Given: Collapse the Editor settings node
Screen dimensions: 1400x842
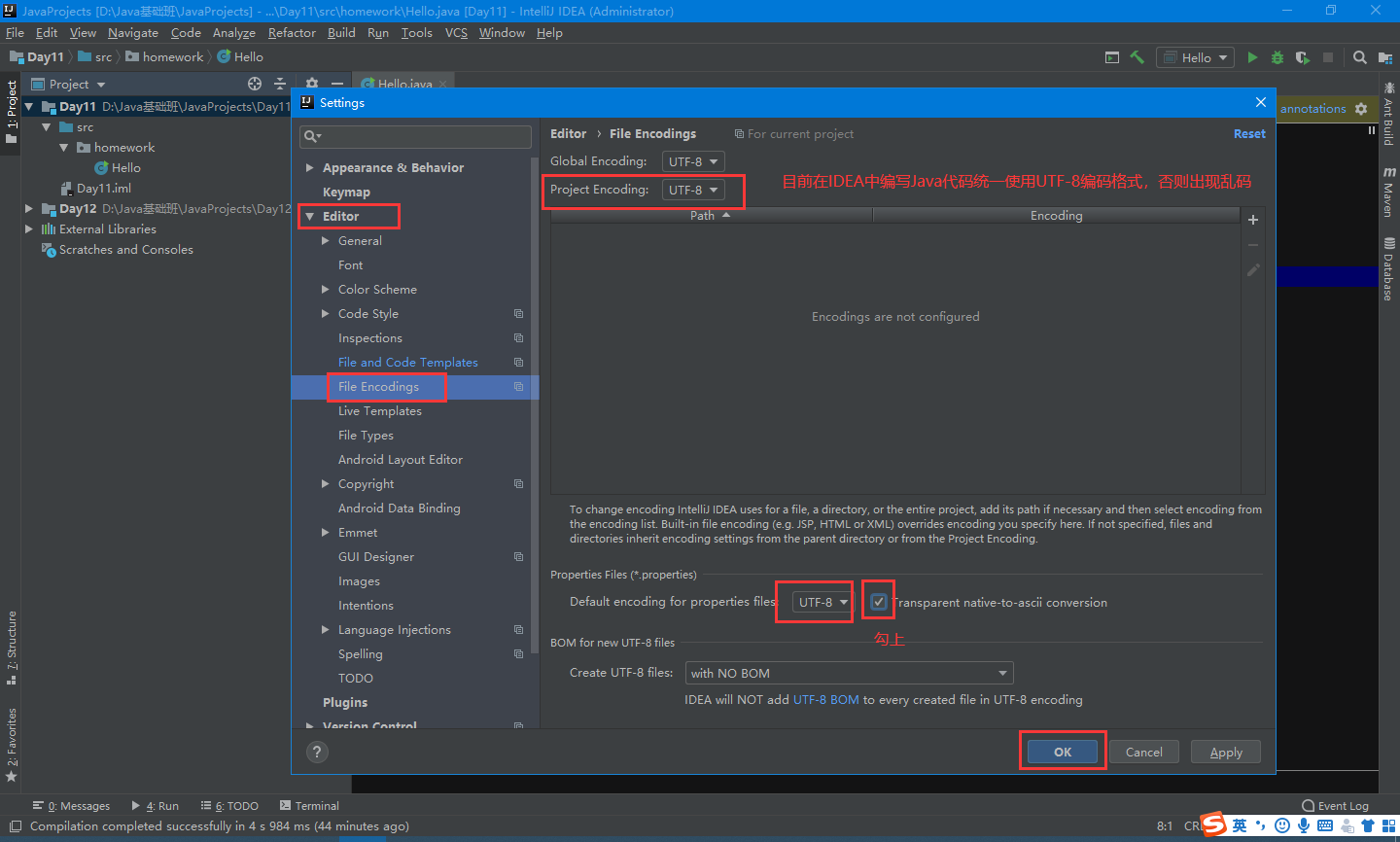Looking at the screenshot, I should coord(309,216).
